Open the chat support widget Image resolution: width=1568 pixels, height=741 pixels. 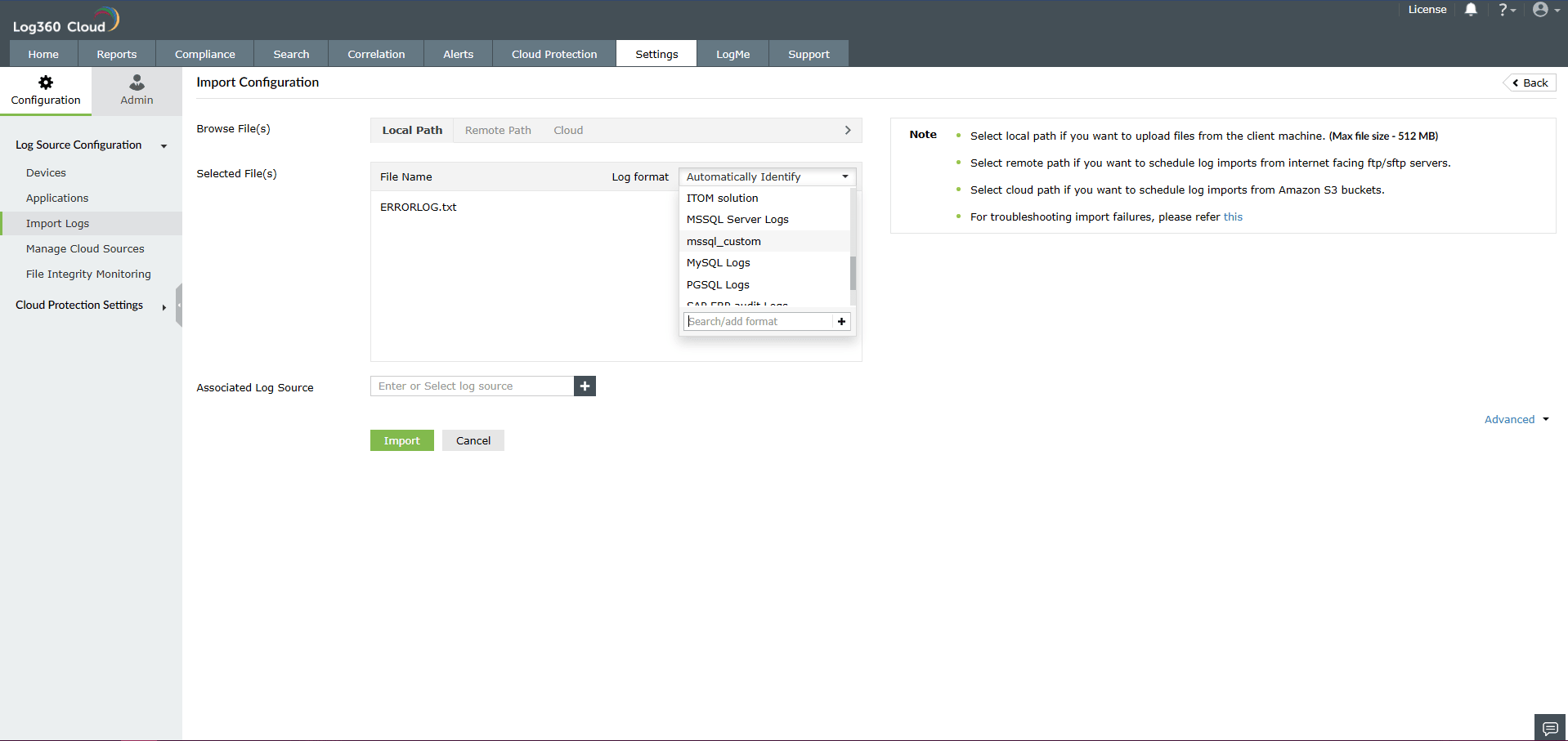tap(1548, 727)
